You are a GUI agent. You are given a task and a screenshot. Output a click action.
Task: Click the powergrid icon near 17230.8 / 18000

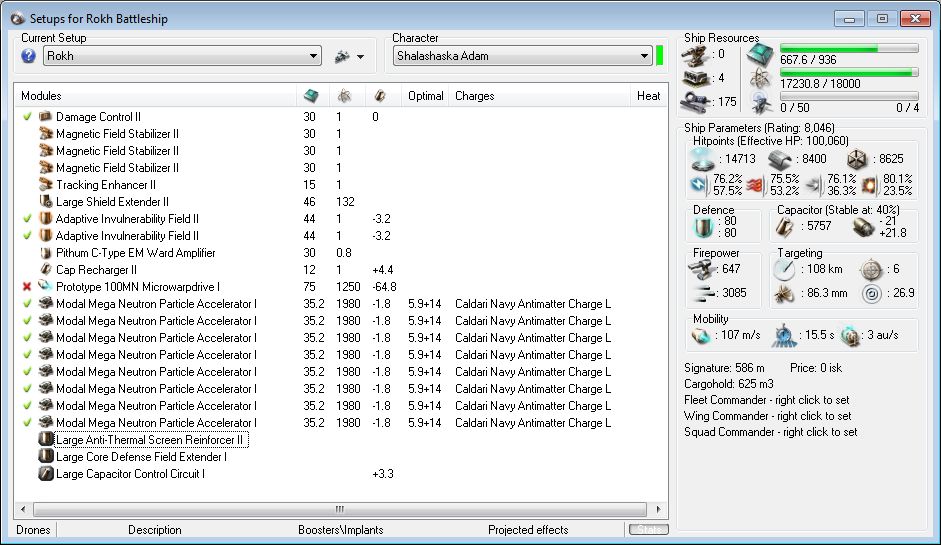click(760, 79)
